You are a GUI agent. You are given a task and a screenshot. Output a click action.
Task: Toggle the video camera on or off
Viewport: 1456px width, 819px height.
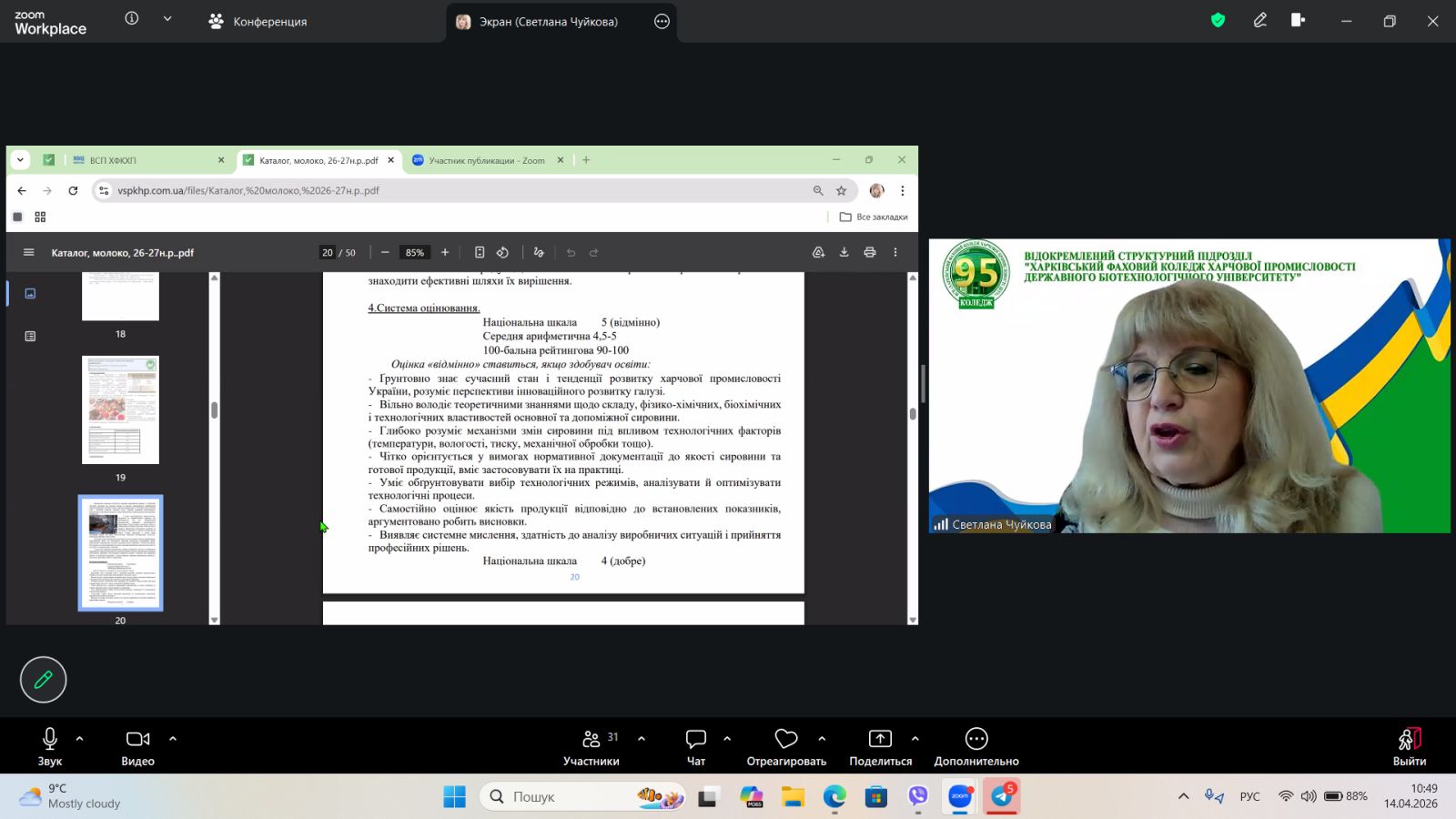(137, 739)
